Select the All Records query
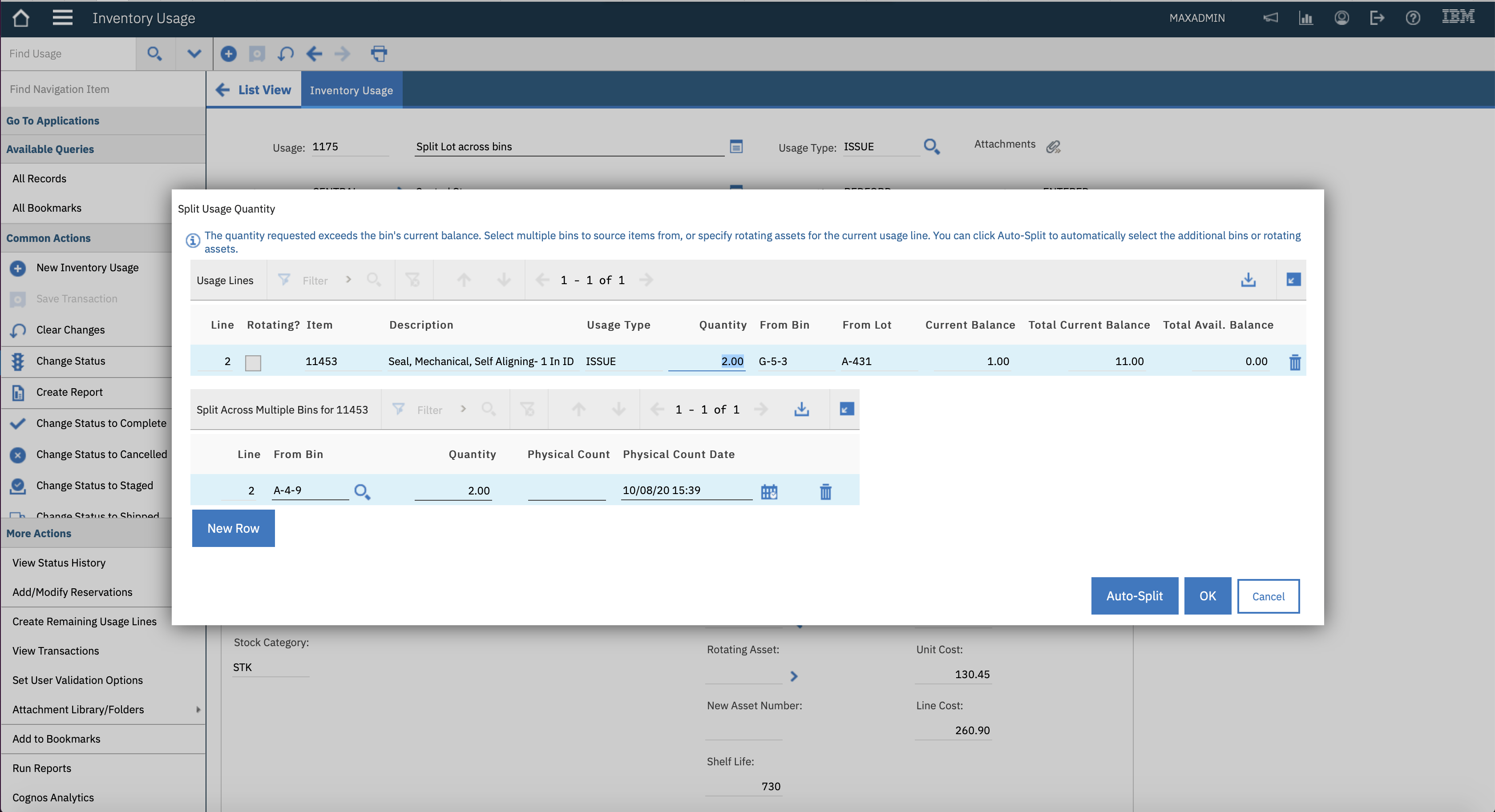This screenshot has width=1495, height=812. [x=40, y=179]
